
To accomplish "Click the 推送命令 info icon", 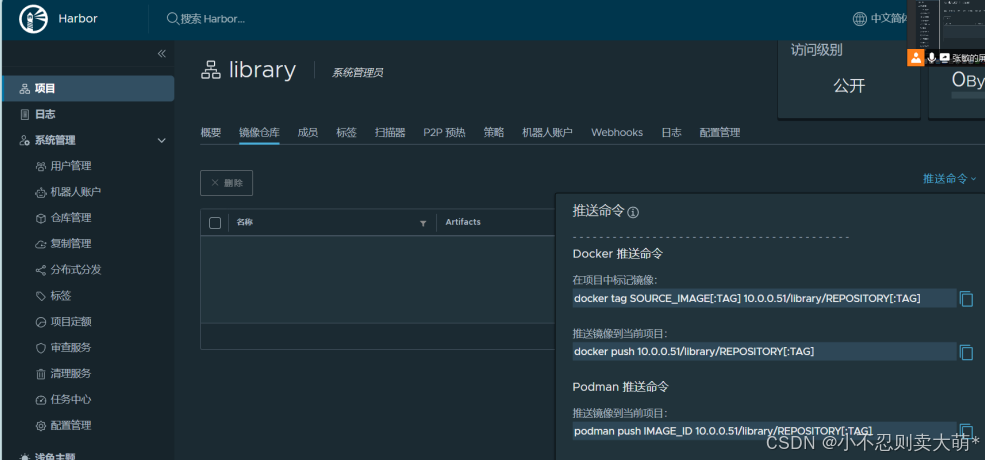I will point(633,212).
